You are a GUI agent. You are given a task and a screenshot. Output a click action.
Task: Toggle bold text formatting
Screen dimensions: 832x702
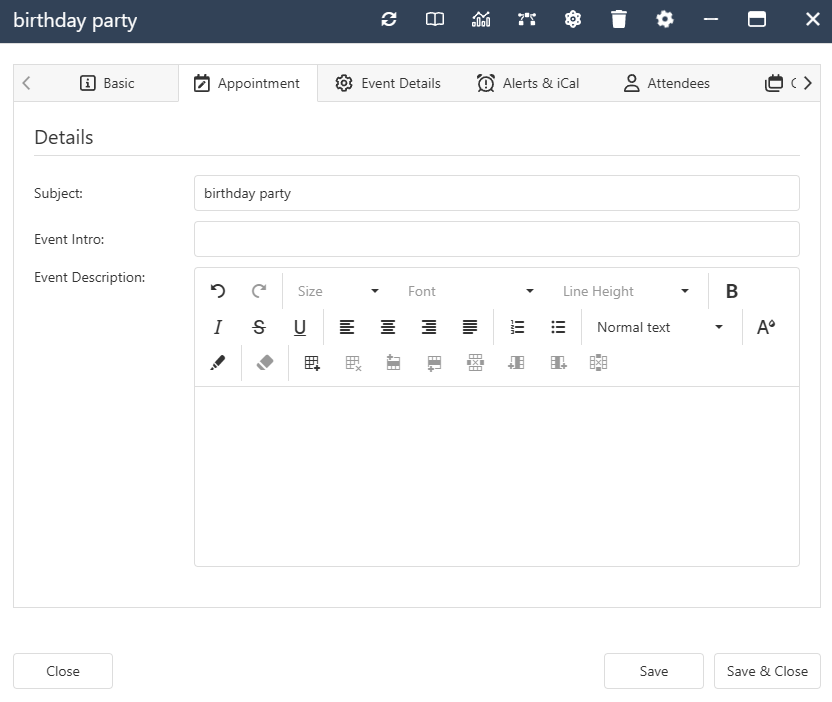(731, 290)
